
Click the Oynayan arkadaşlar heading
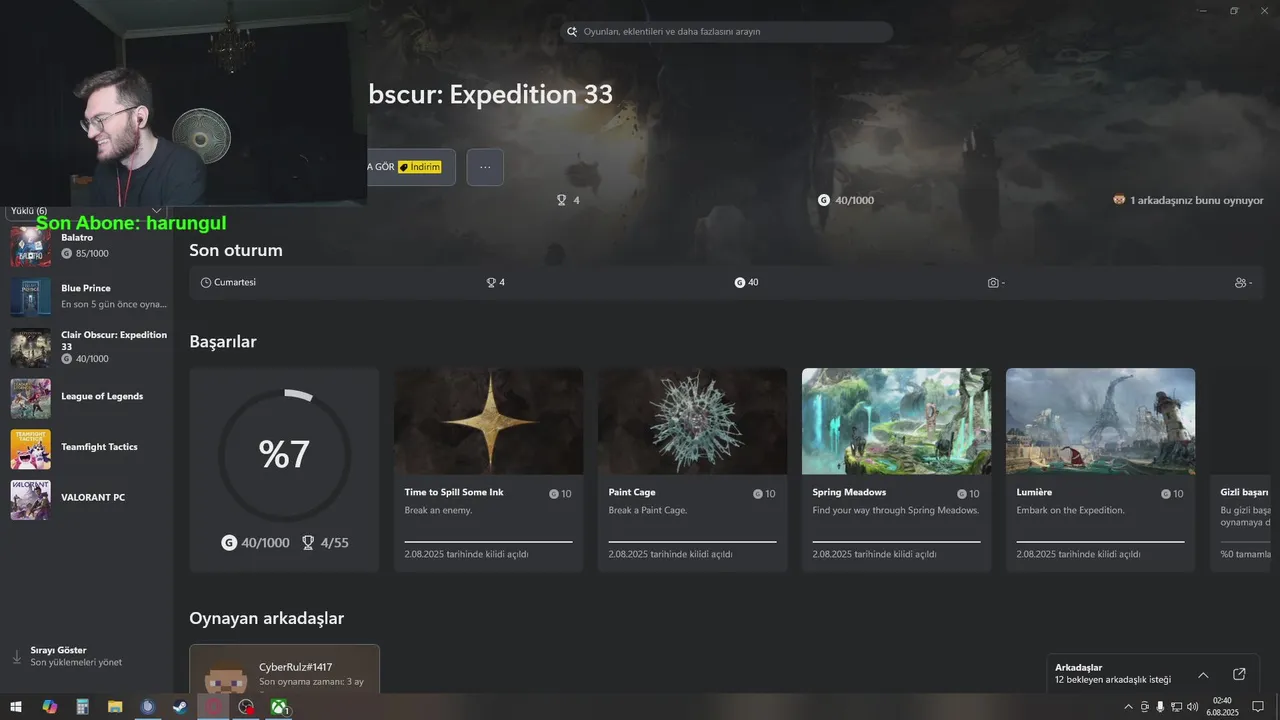[267, 619]
